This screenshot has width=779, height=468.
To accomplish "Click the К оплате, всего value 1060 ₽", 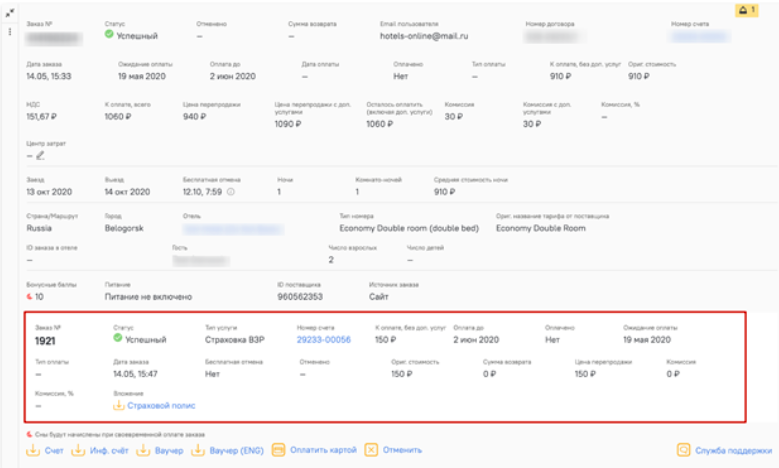I will coord(118,116).
